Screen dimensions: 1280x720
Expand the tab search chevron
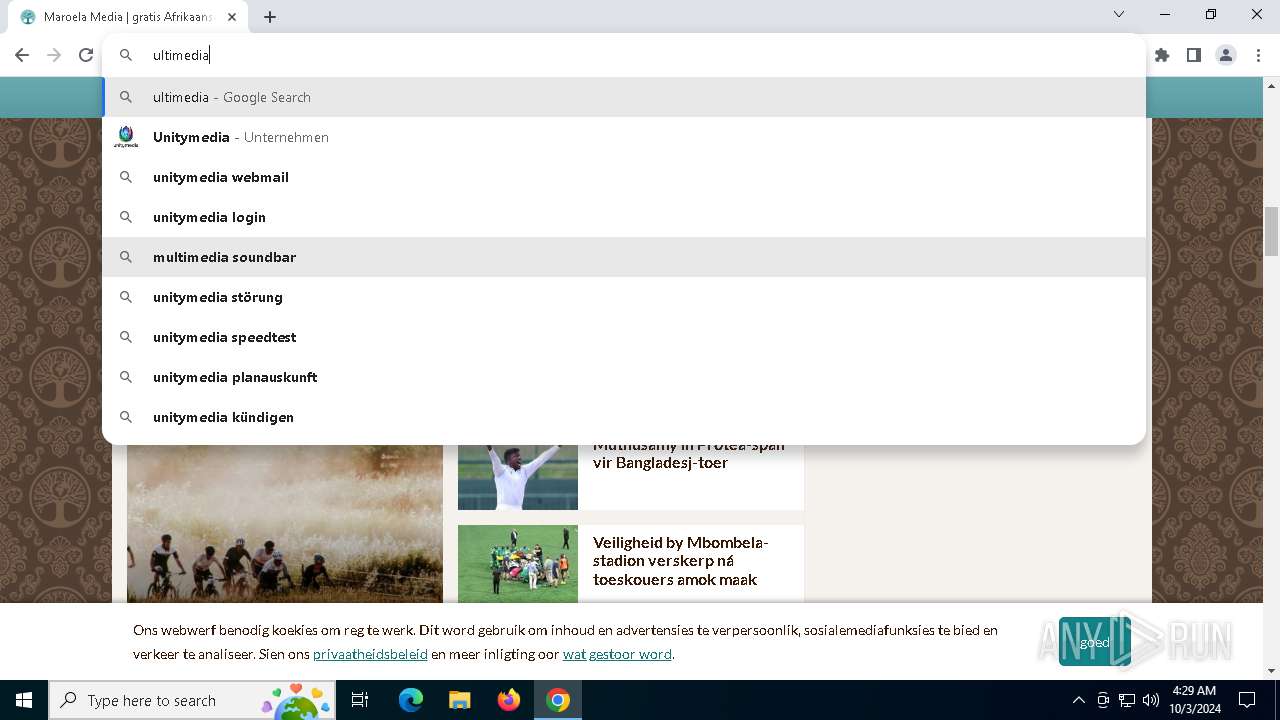click(x=1119, y=15)
